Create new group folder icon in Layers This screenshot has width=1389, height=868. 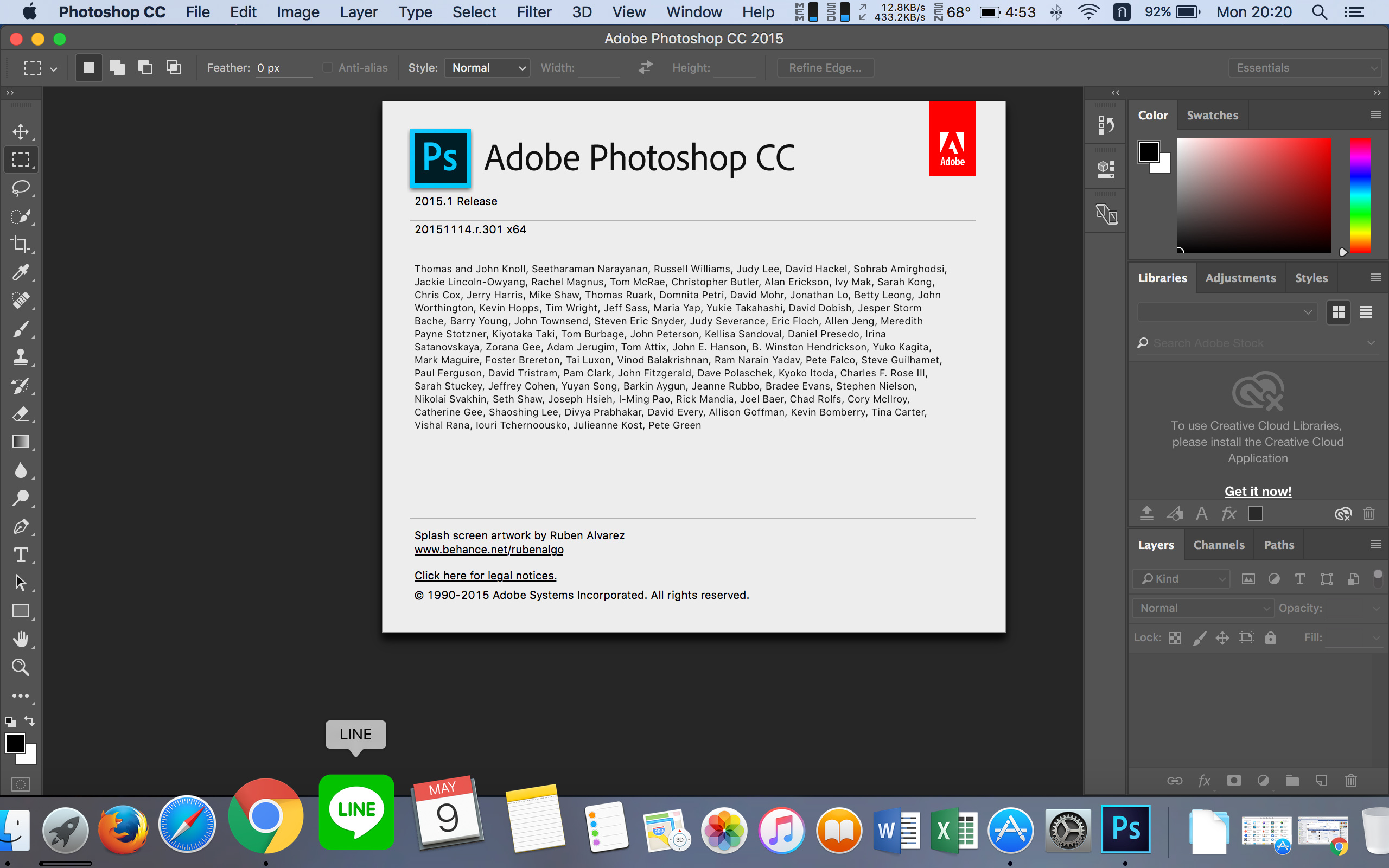[x=1292, y=781]
